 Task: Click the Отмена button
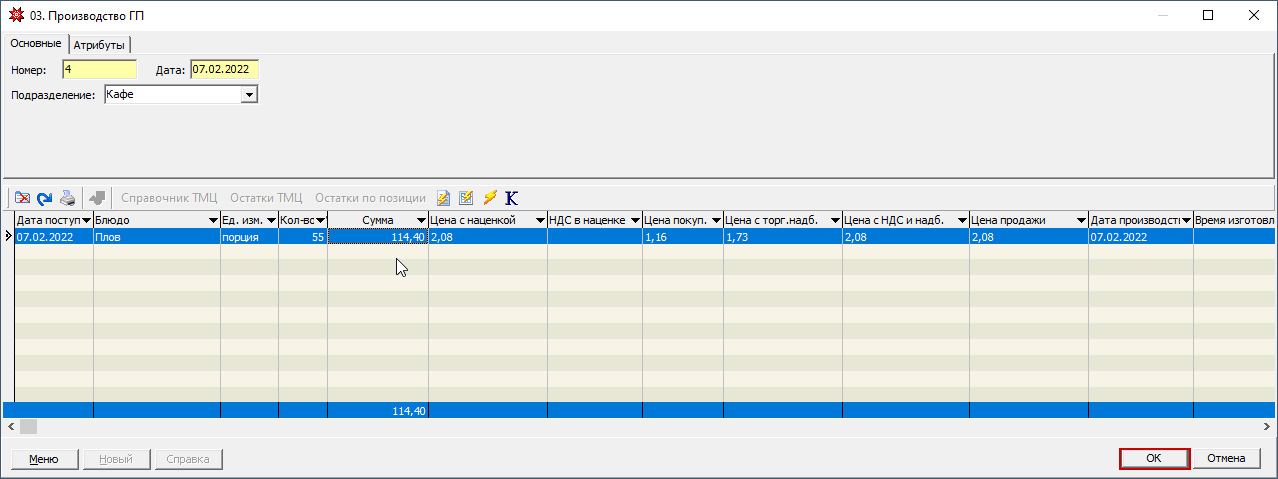pos(1226,458)
